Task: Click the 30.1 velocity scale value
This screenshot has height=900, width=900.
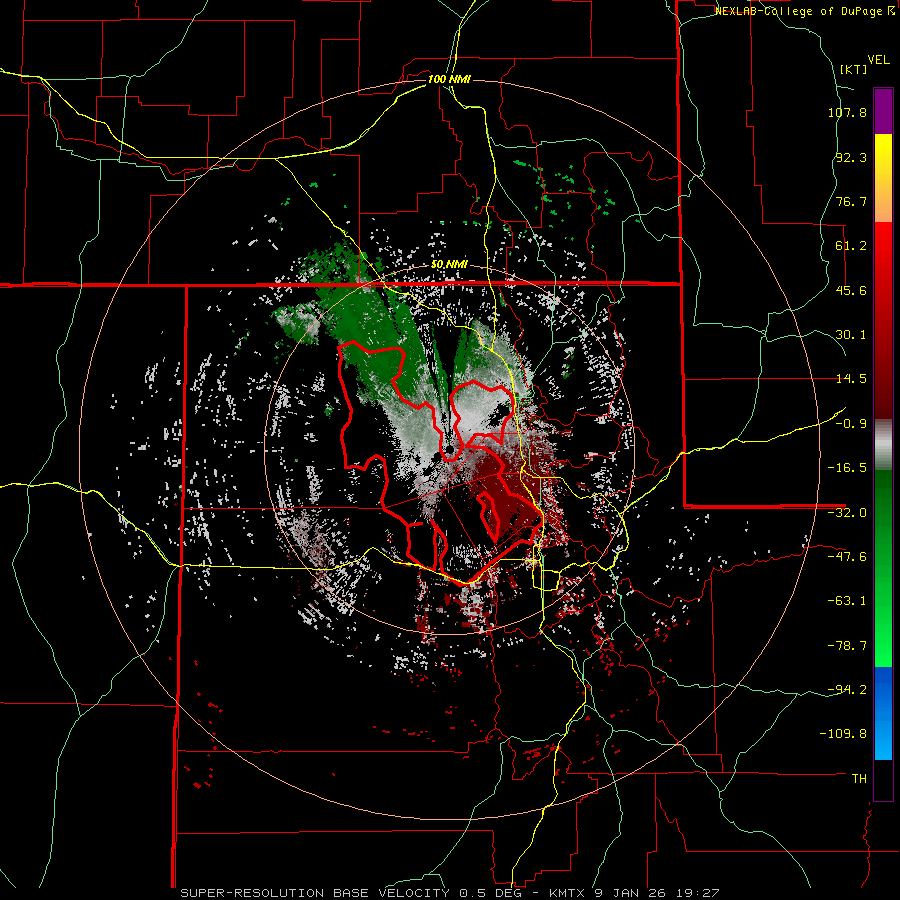Action: click(x=851, y=335)
